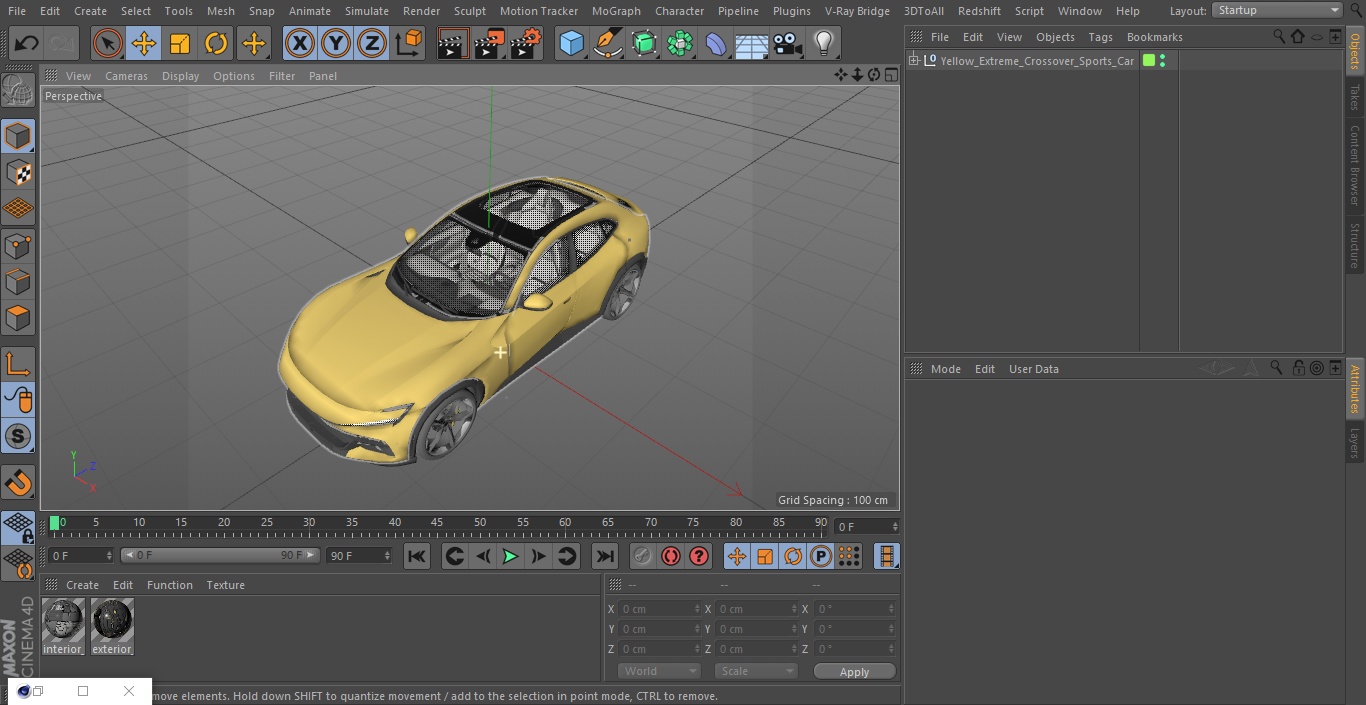Open viewport Cameras menu
This screenshot has height=705, width=1366.
coord(126,76)
